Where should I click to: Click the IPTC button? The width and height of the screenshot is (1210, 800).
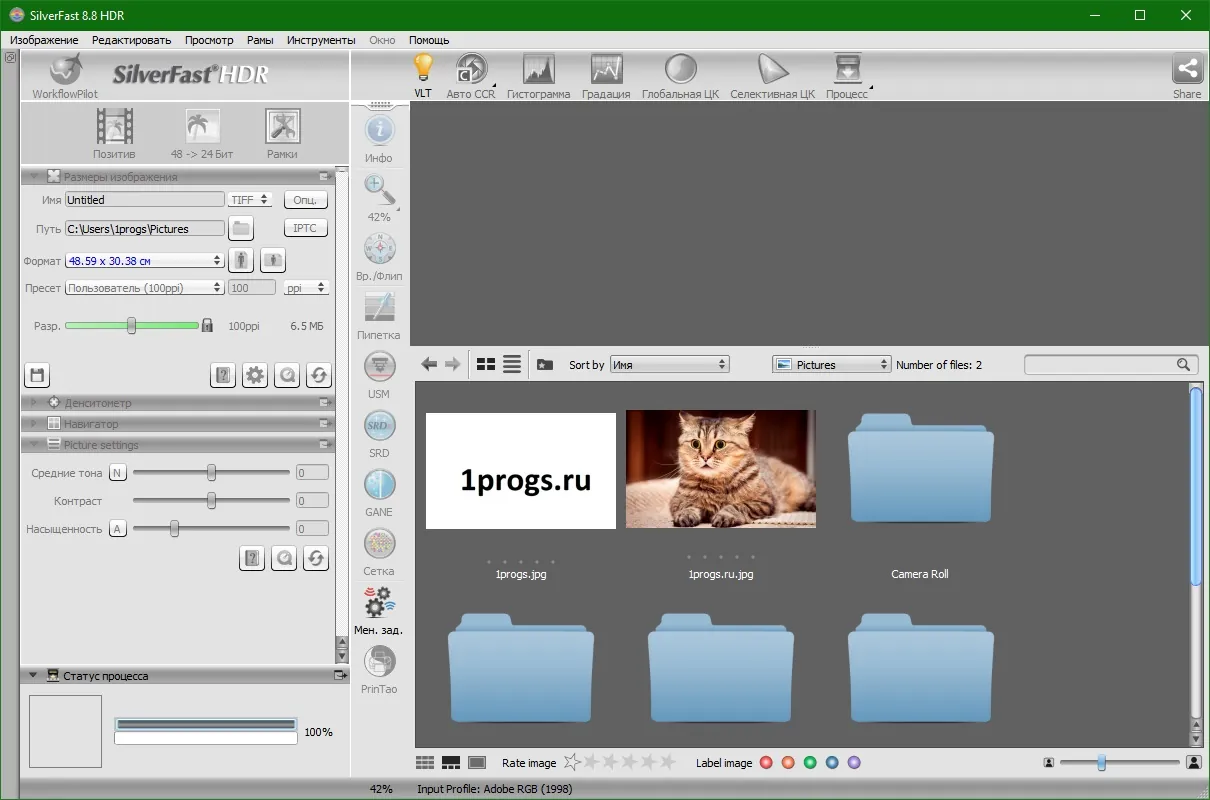tap(305, 228)
